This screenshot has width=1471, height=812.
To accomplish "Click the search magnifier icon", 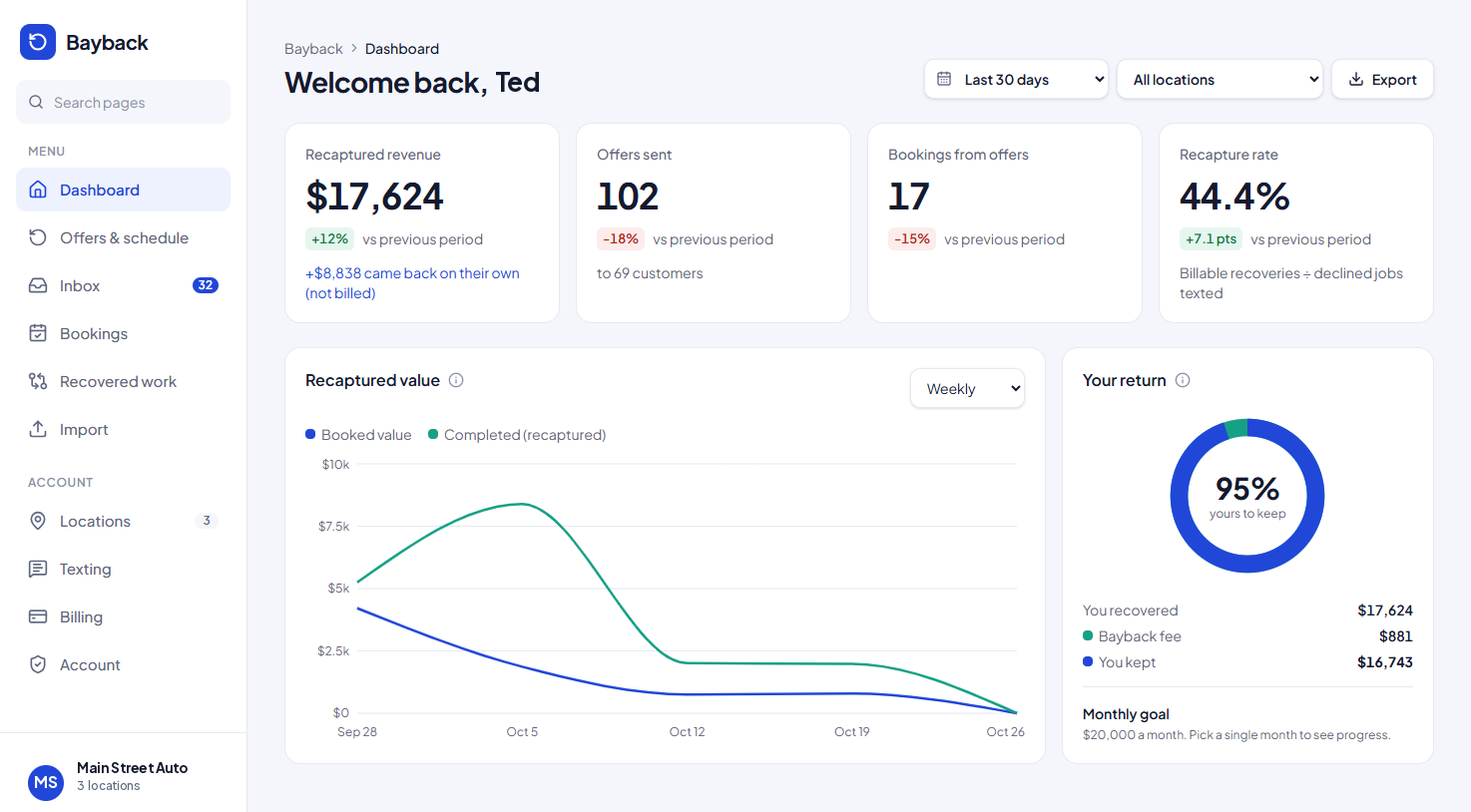I will pyautogui.click(x=36, y=102).
